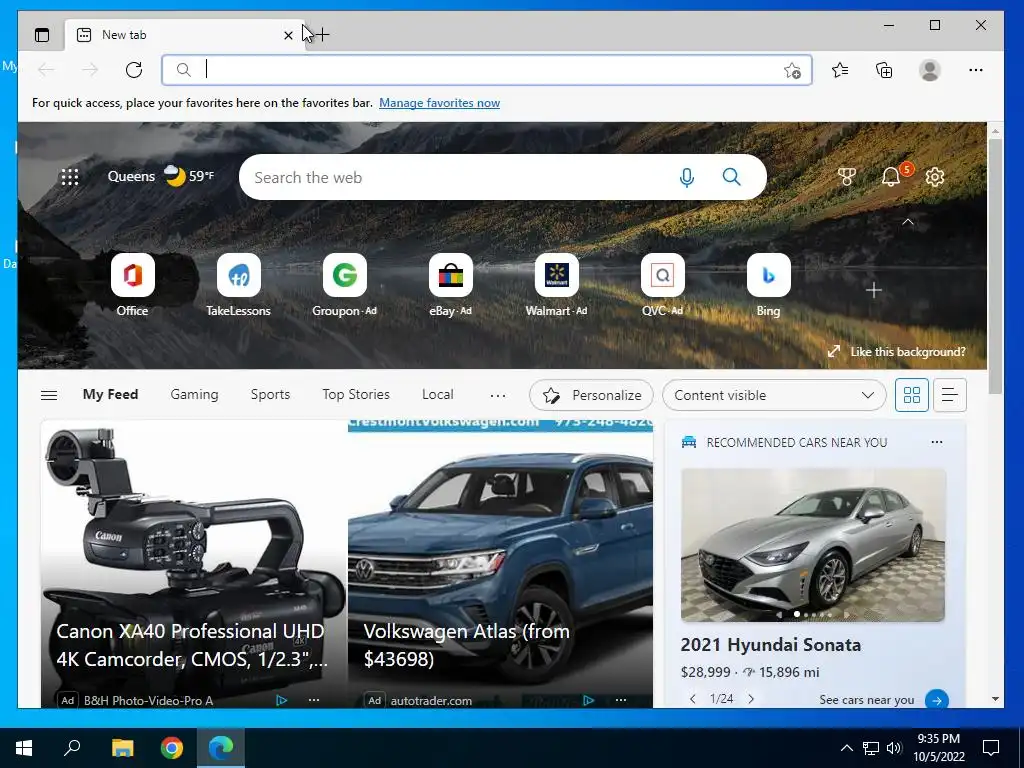The width and height of the screenshot is (1024, 768).
Task: Add this page to favorites star icon
Action: click(792, 71)
